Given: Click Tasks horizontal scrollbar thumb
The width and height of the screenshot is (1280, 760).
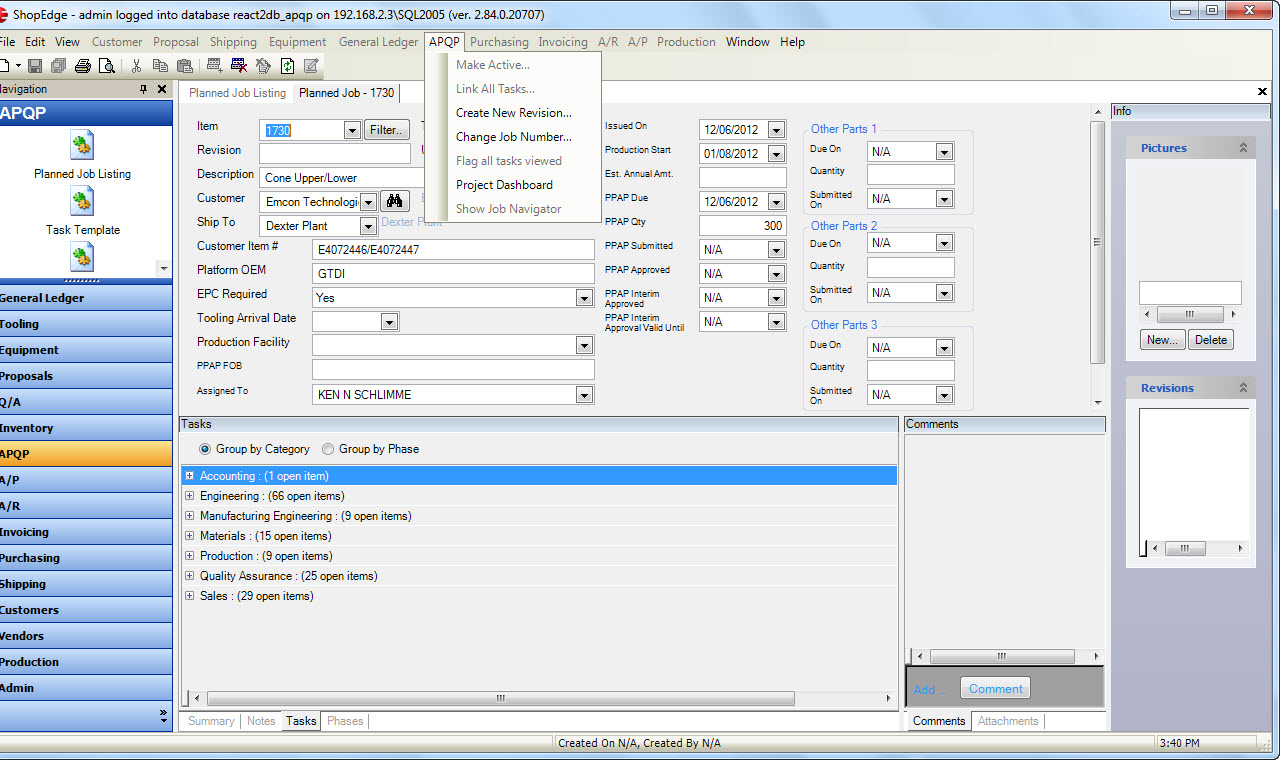Looking at the screenshot, I should [500, 699].
